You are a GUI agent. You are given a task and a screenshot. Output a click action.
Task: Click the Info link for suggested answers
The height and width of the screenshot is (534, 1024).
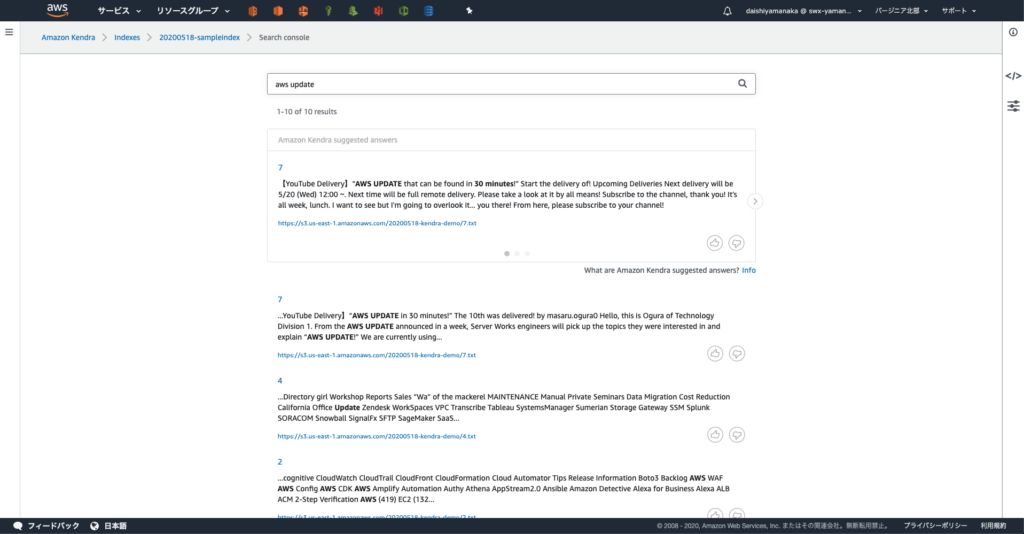pyautogui.click(x=748, y=271)
